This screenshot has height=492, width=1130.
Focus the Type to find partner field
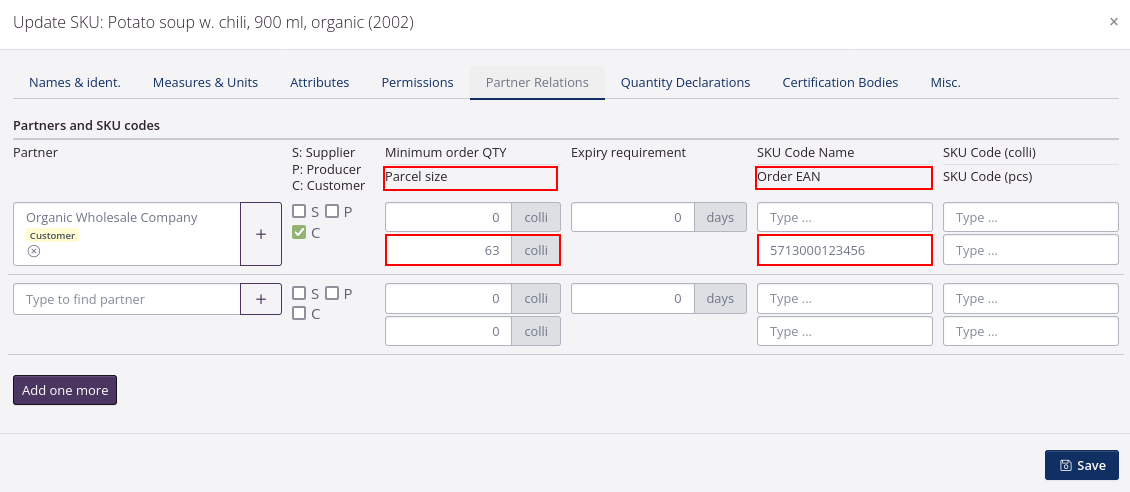127,299
